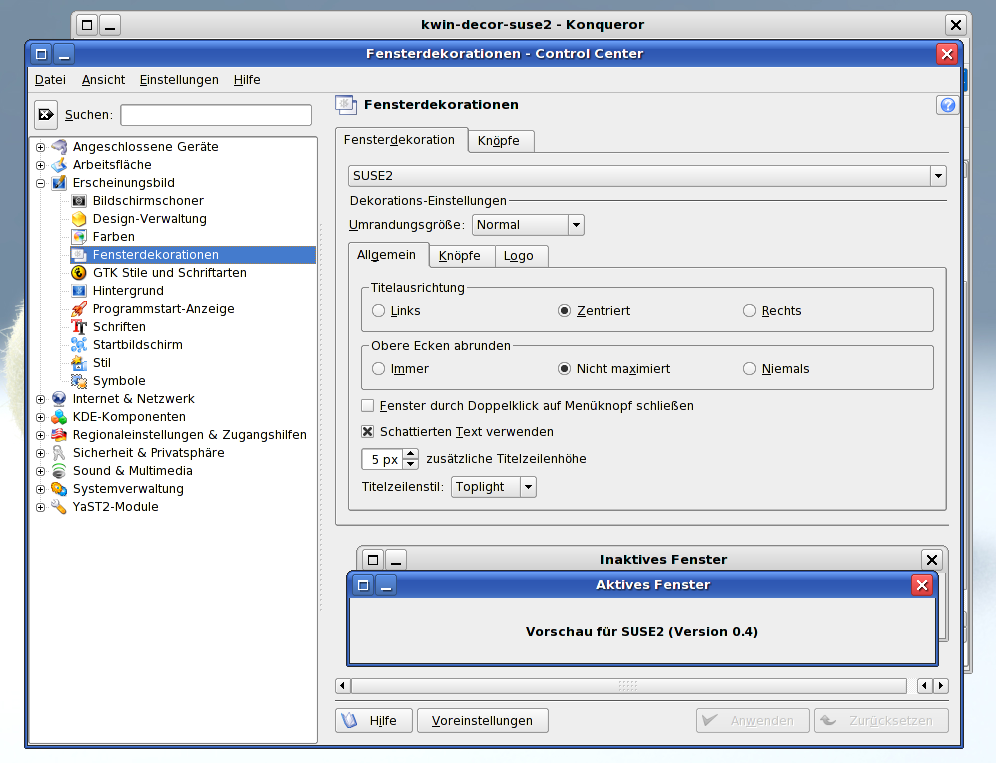Click the Hilfe button at bottom
This screenshot has width=996, height=763.
pos(374,720)
